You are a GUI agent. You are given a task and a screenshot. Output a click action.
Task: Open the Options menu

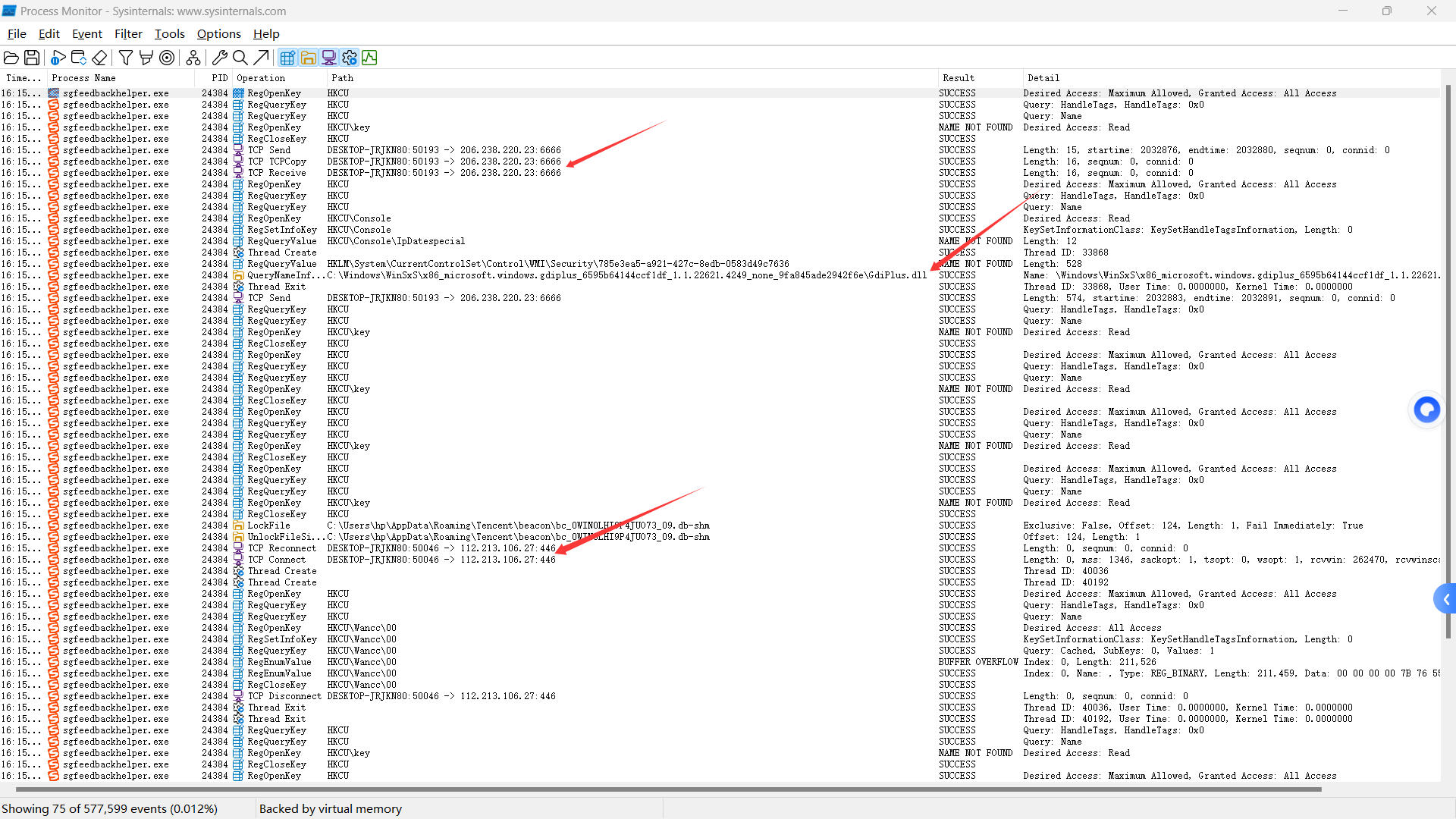219,34
